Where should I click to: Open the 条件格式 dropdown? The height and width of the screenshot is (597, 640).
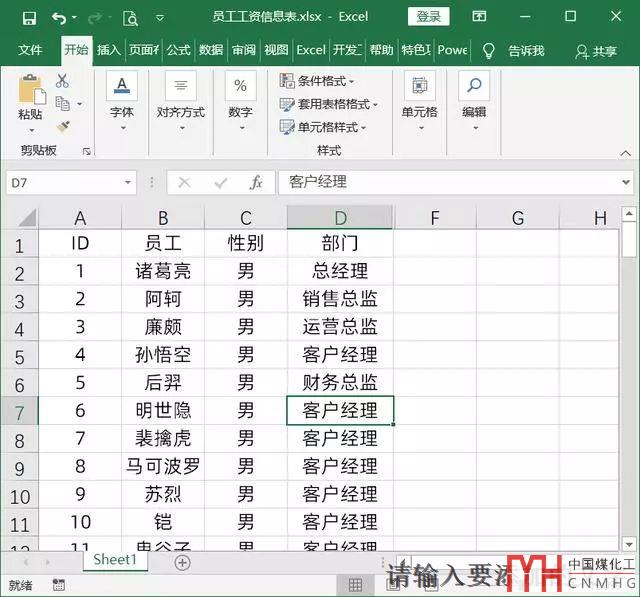318,81
